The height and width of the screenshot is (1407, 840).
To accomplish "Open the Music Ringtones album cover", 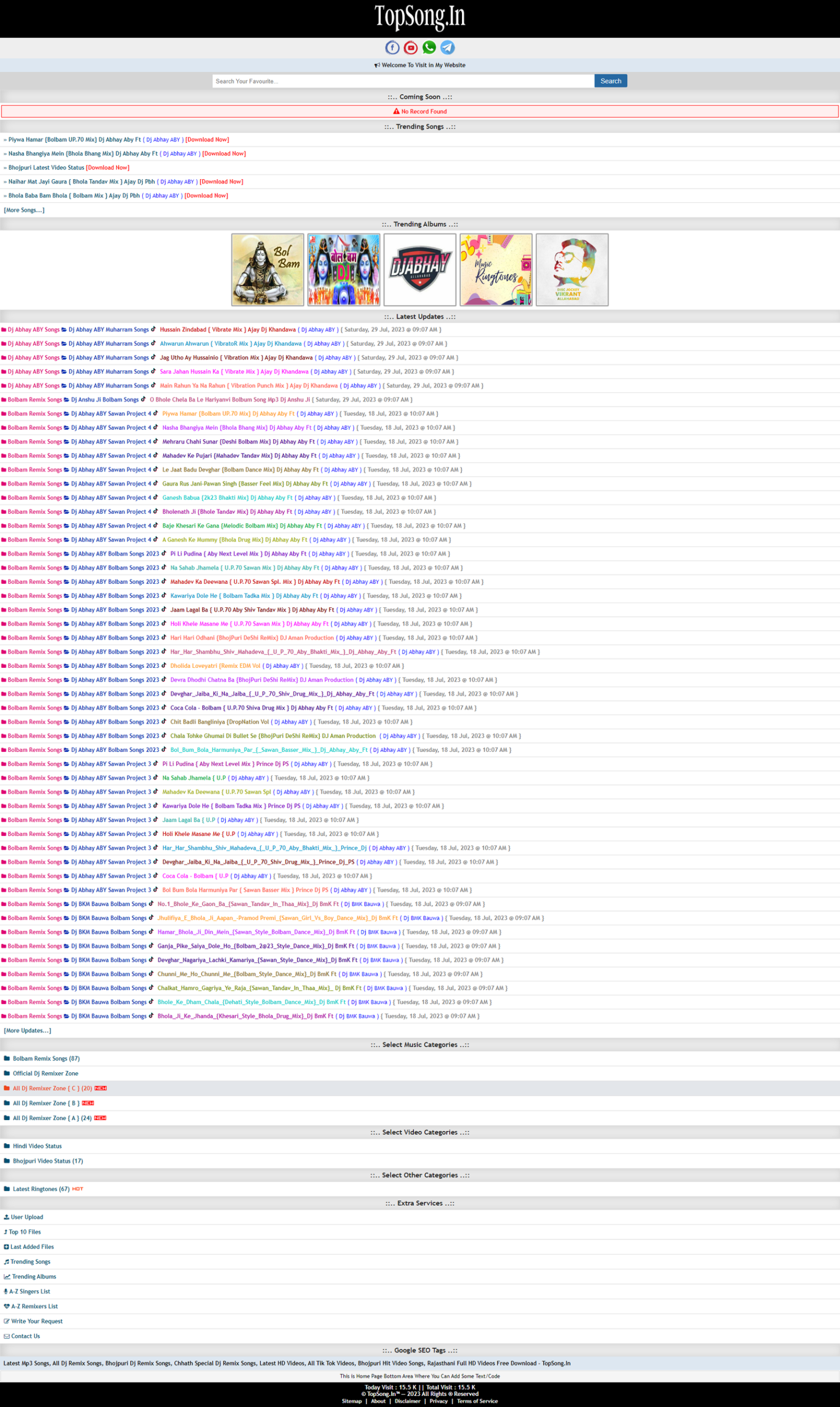I will pos(496,269).
